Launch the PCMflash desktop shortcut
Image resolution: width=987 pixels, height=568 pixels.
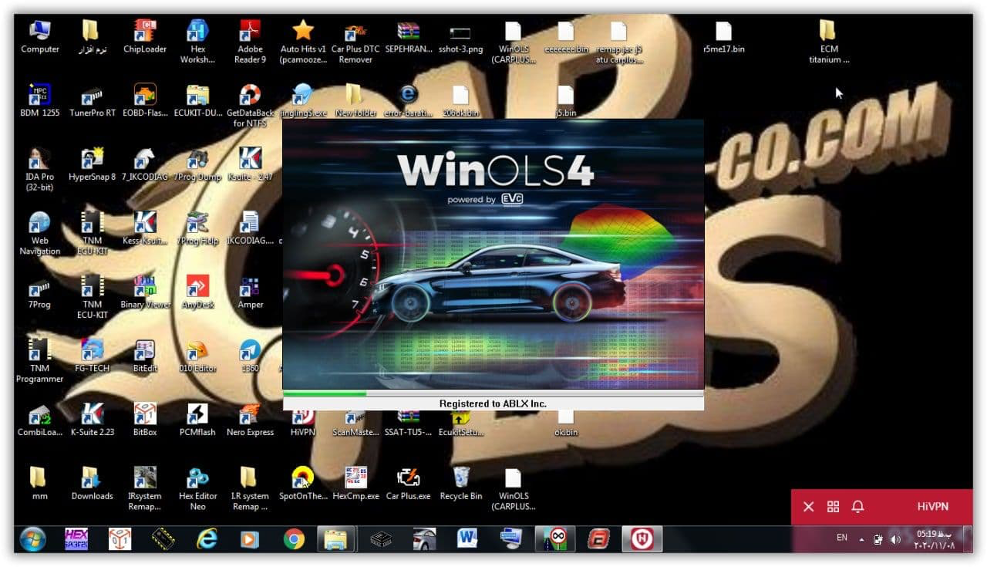198,420
